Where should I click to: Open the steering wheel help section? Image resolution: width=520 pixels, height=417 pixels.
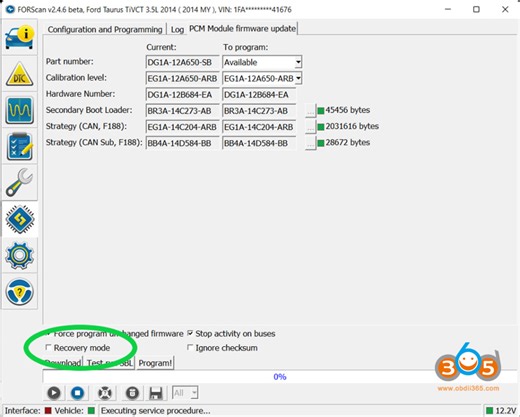pyautogui.click(x=19, y=292)
